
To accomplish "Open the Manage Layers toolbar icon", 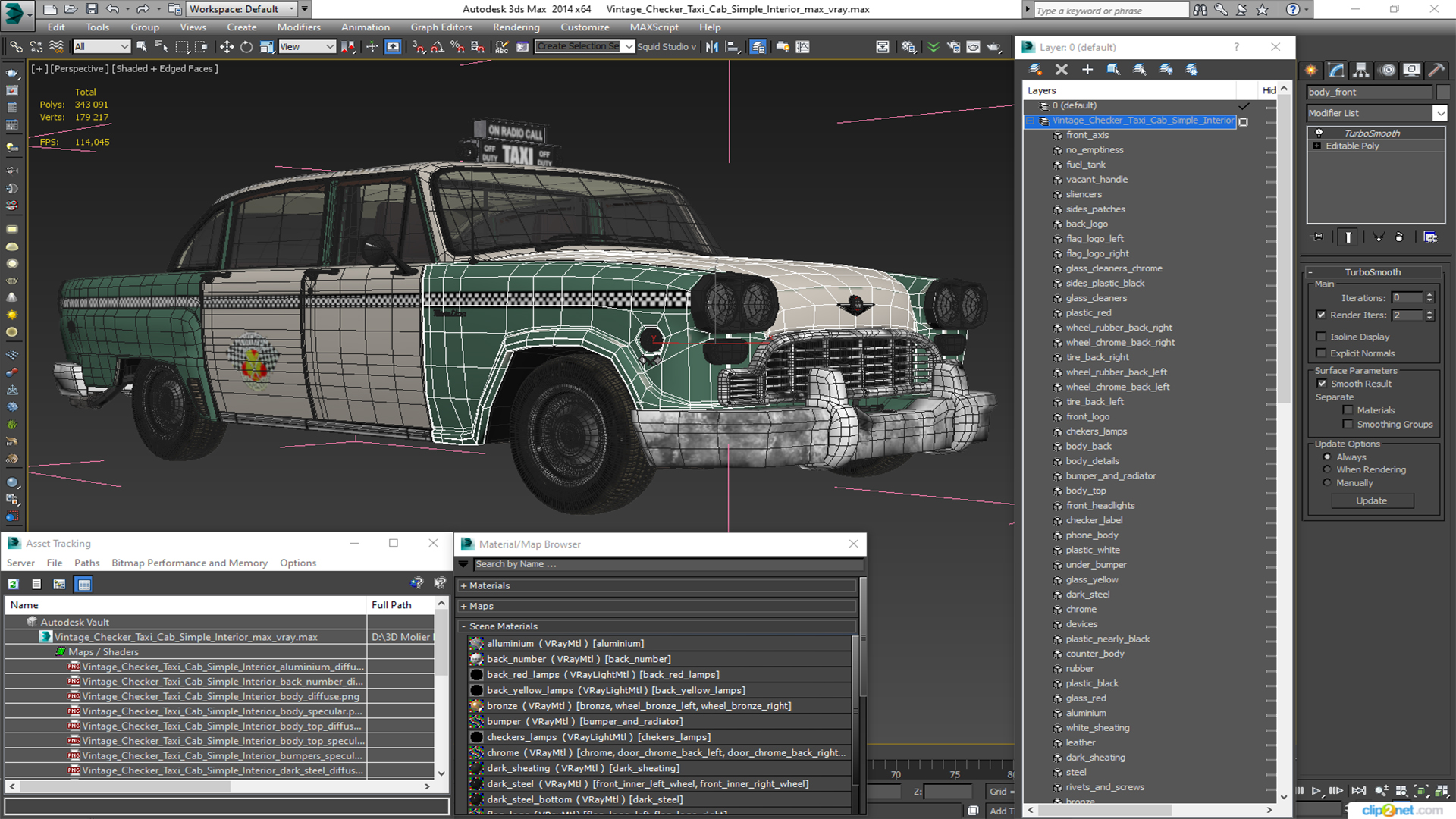I will (x=758, y=47).
